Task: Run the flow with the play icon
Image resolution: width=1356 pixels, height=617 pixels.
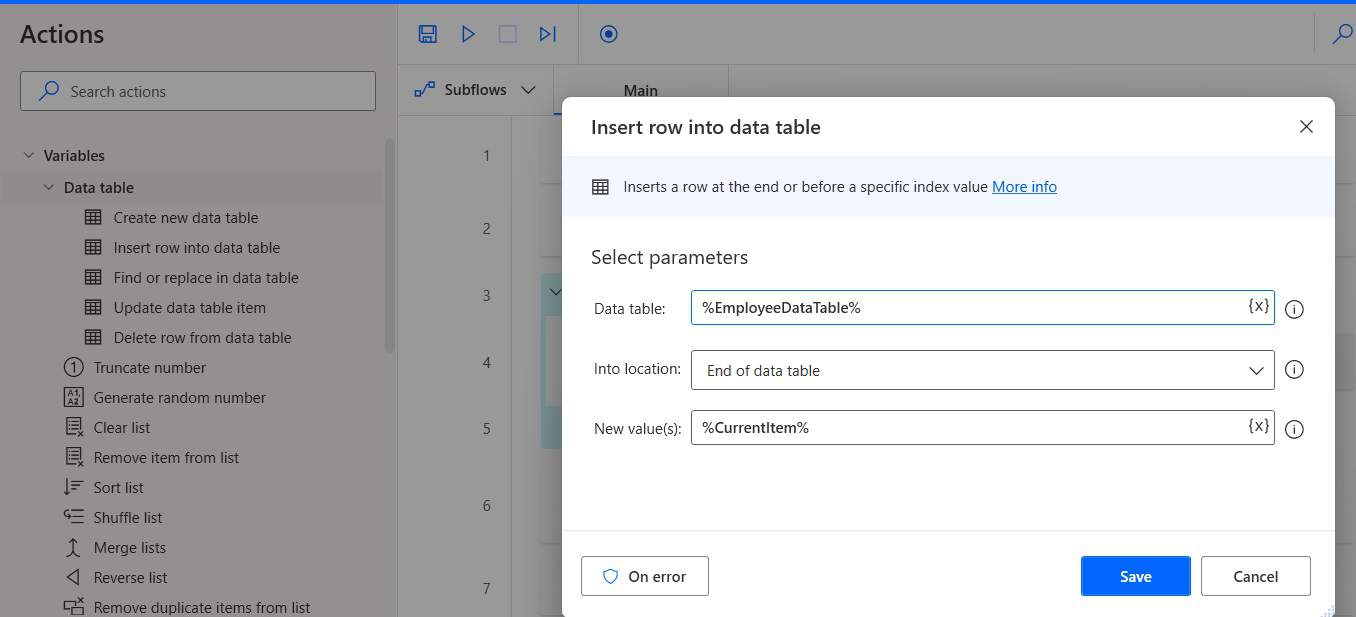Action: click(x=467, y=33)
